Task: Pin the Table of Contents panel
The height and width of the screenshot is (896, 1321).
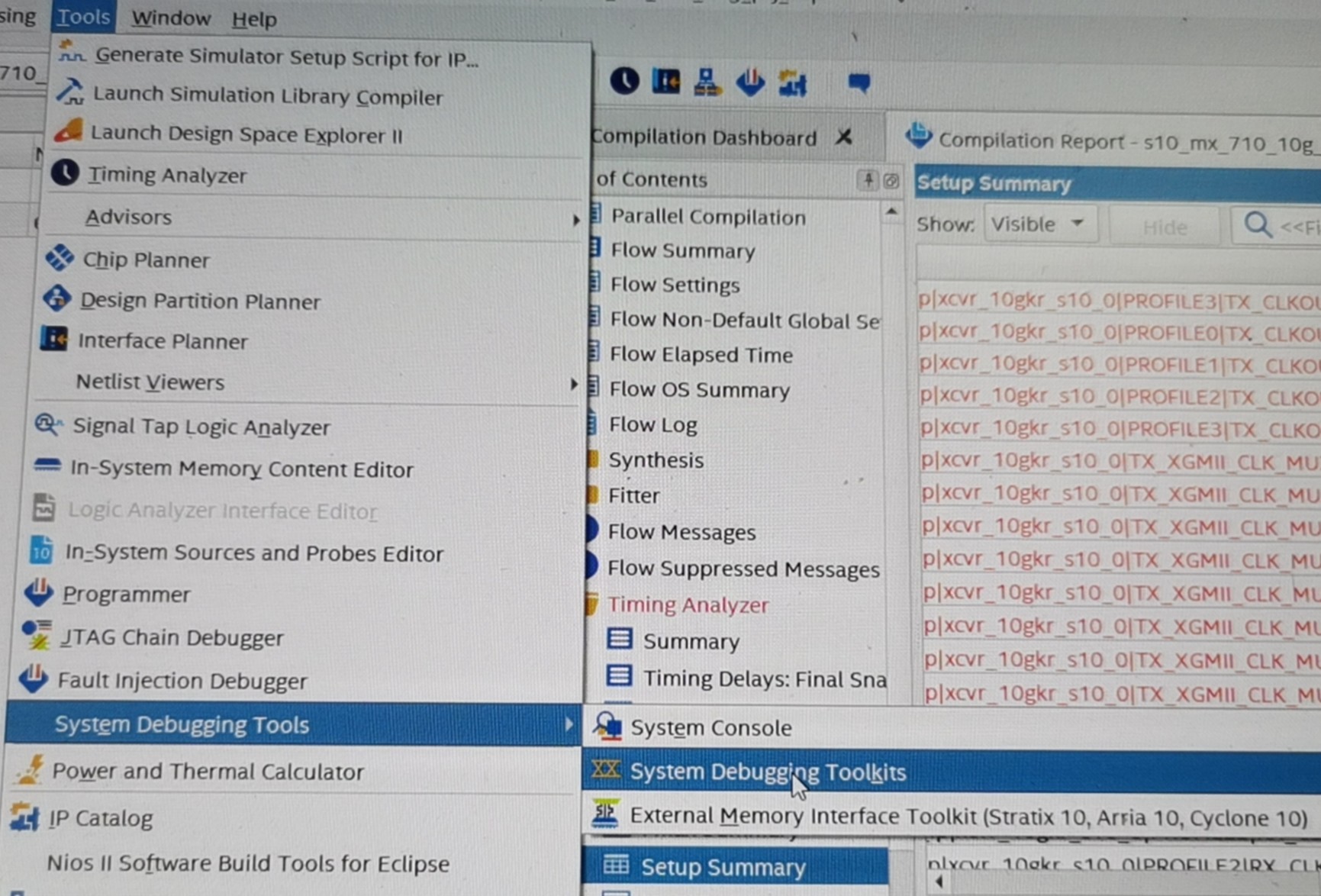Action: [868, 180]
